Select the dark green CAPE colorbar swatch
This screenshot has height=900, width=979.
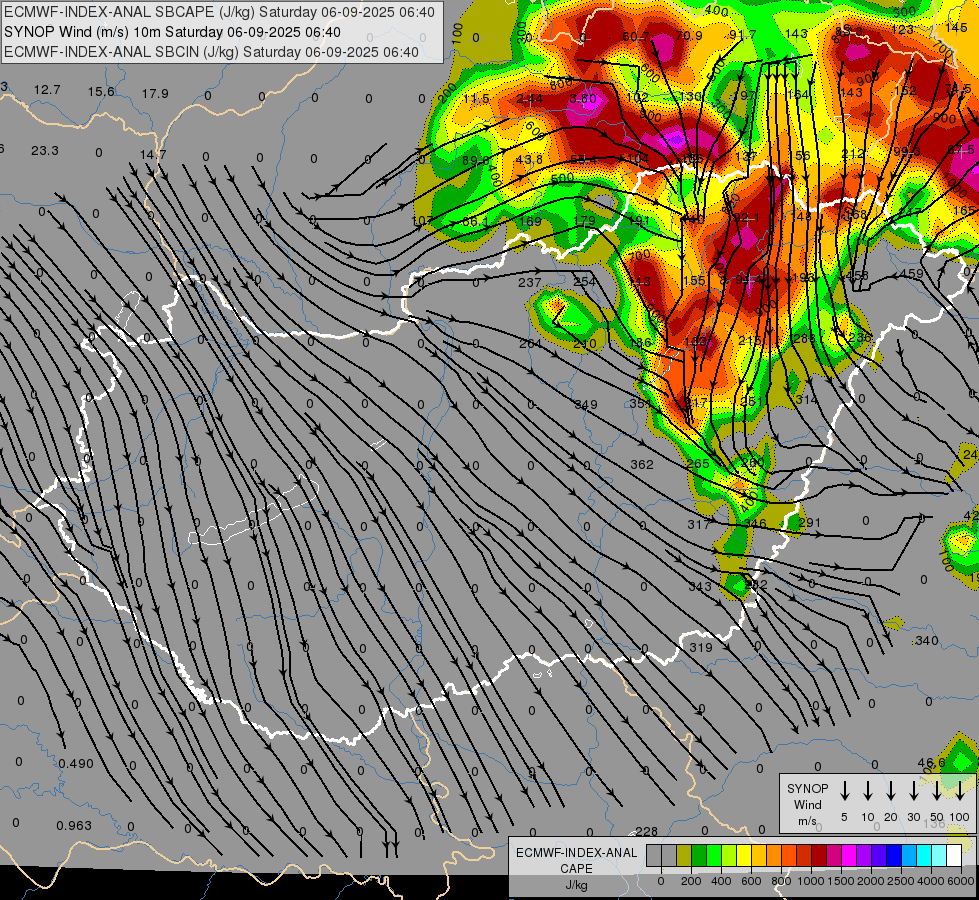click(x=699, y=856)
